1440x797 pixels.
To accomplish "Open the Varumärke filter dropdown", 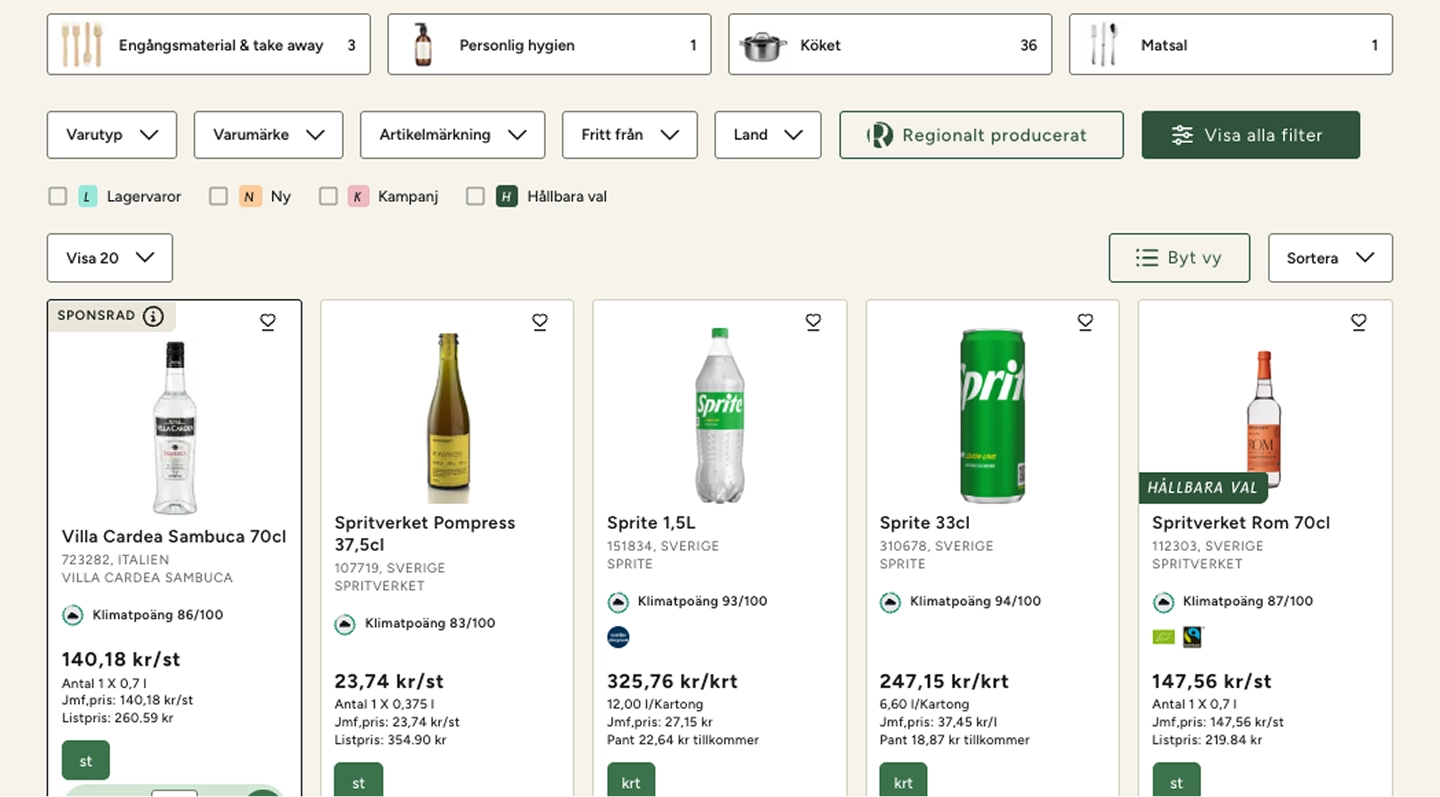I will (x=268, y=135).
